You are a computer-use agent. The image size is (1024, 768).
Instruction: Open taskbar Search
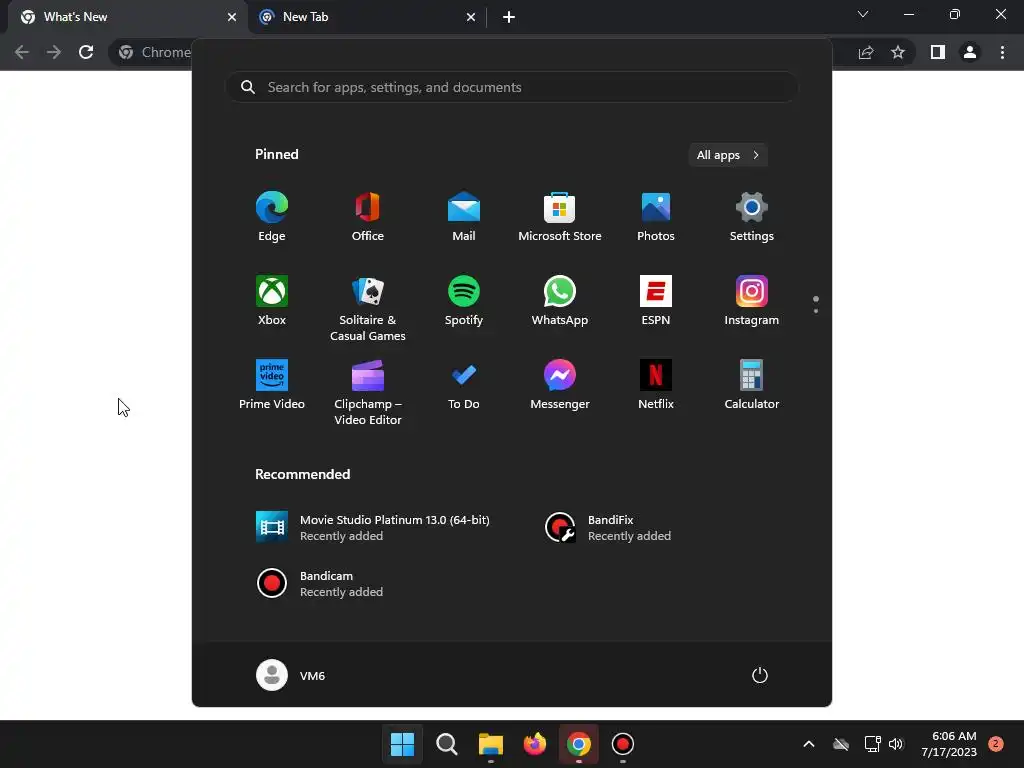coord(447,744)
